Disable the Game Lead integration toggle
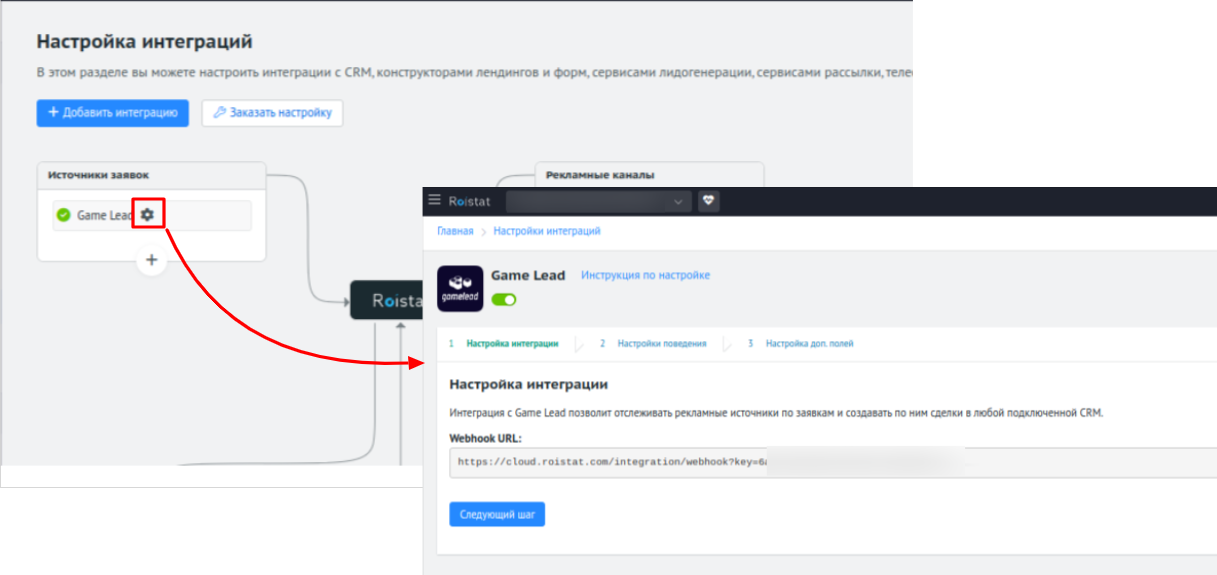The width and height of the screenshot is (1217, 575). (504, 299)
